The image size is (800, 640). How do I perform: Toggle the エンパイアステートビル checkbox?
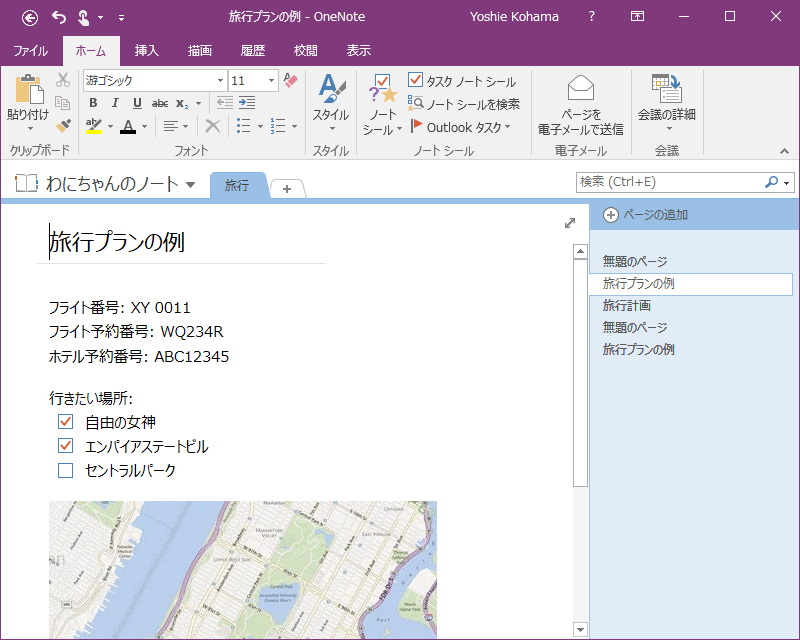pos(66,446)
